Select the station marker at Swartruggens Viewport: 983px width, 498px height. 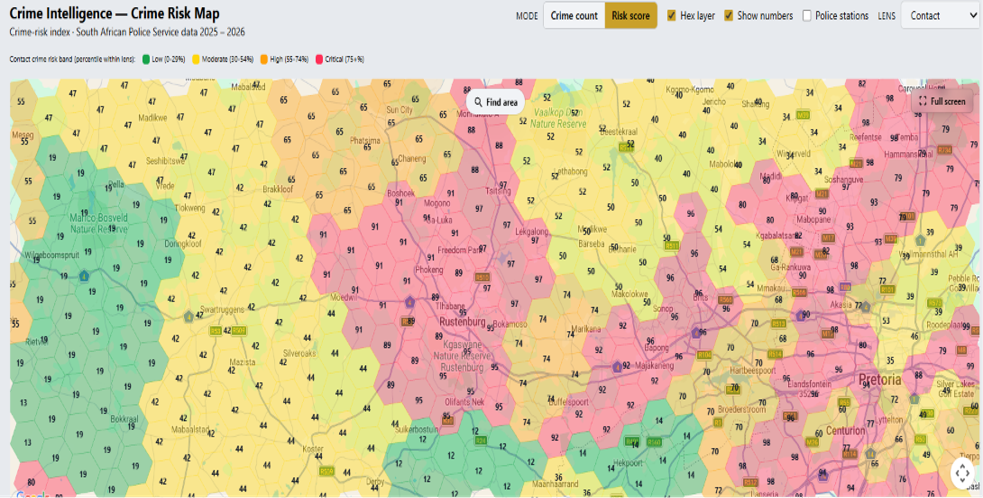pyautogui.click(x=189, y=317)
